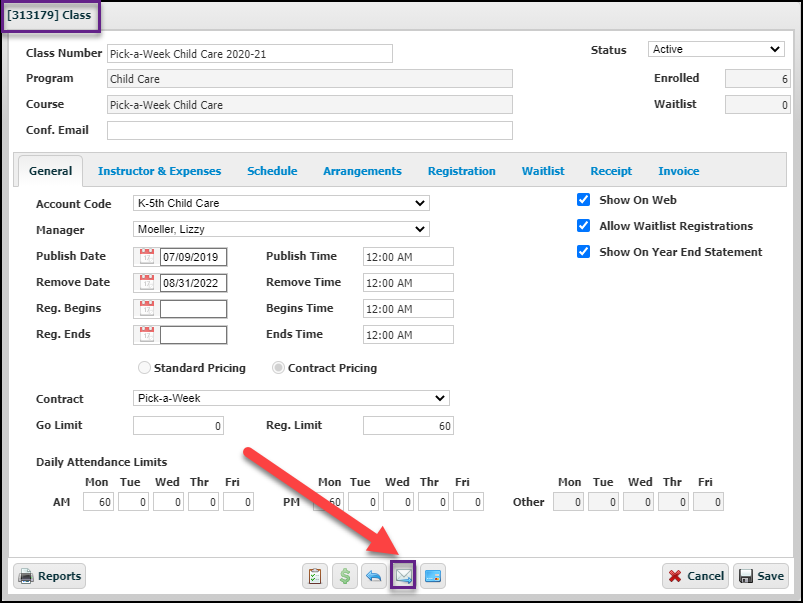Click the Waitlist count field
This screenshot has width=803, height=603.
[757, 105]
